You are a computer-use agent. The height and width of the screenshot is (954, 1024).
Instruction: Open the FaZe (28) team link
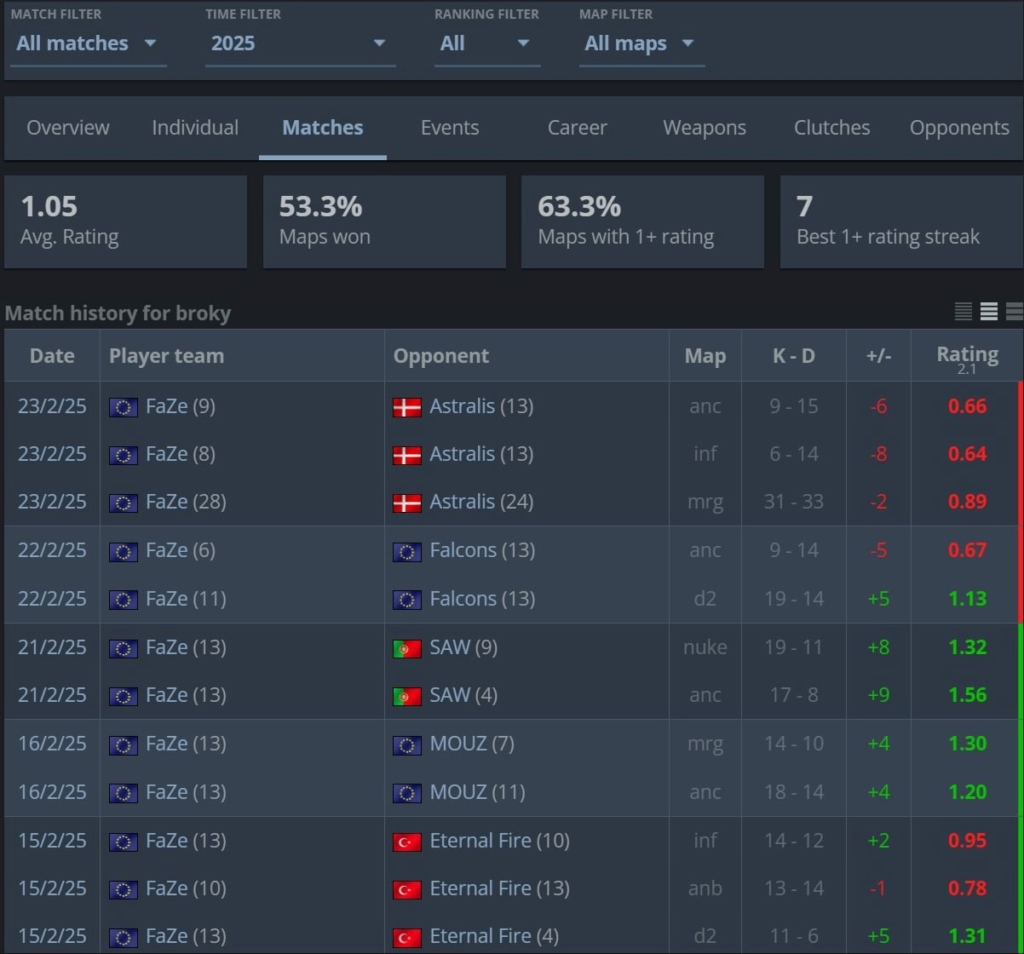(186, 502)
